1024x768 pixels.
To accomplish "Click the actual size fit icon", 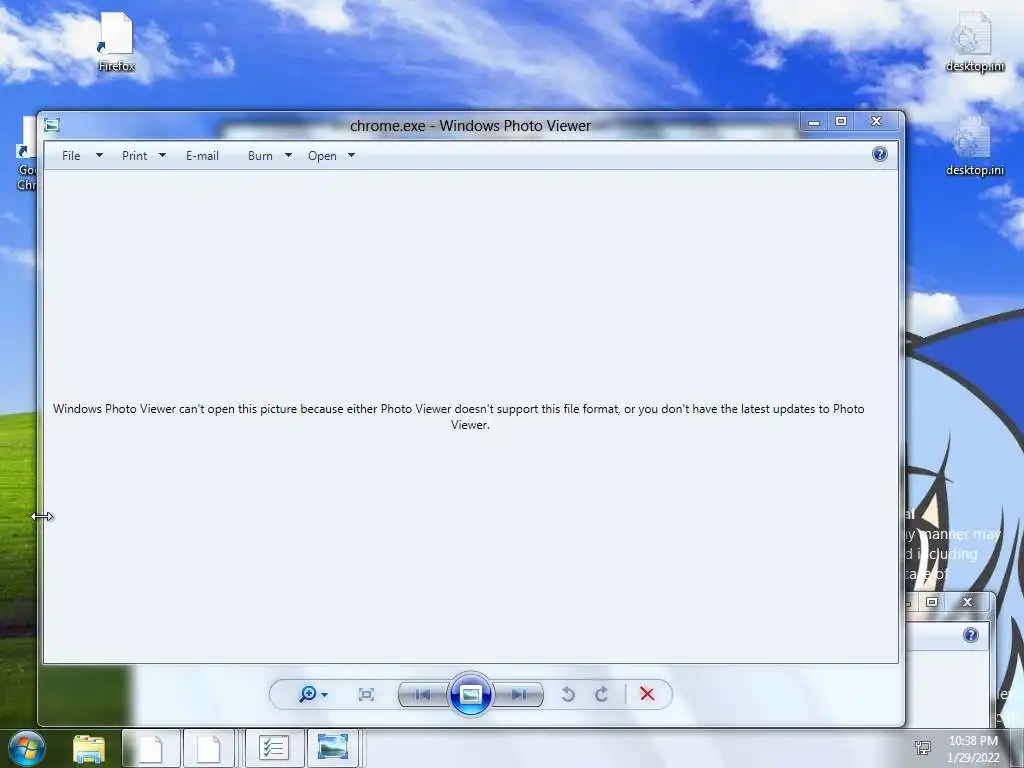I will click(366, 694).
